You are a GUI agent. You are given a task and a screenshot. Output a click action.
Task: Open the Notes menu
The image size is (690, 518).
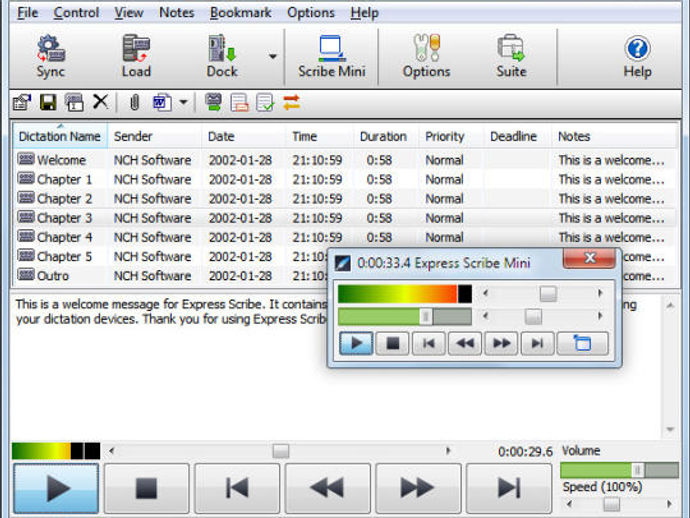pos(176,13)
